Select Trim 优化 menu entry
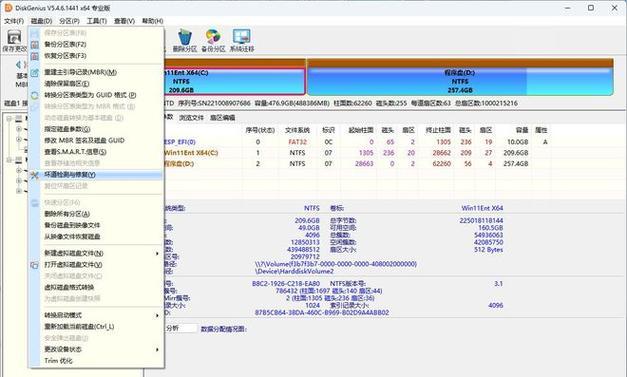 96,361
